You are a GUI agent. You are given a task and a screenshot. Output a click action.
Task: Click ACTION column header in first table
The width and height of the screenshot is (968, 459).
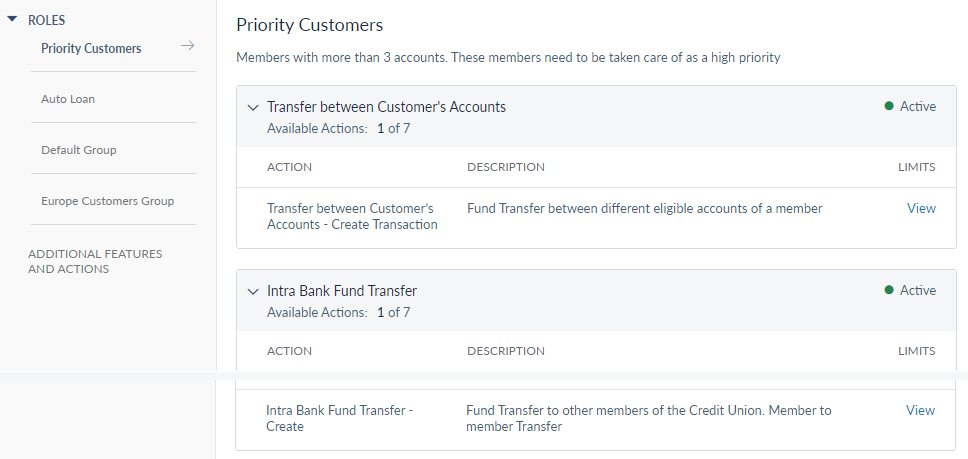[x=289, y=167]
